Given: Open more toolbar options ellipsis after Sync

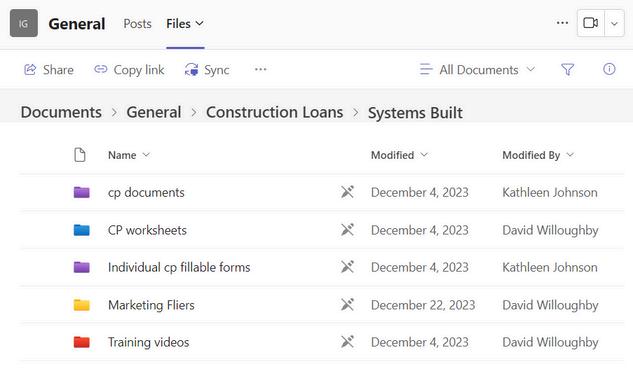Looking at the screenshot, I should coord(260,69).
